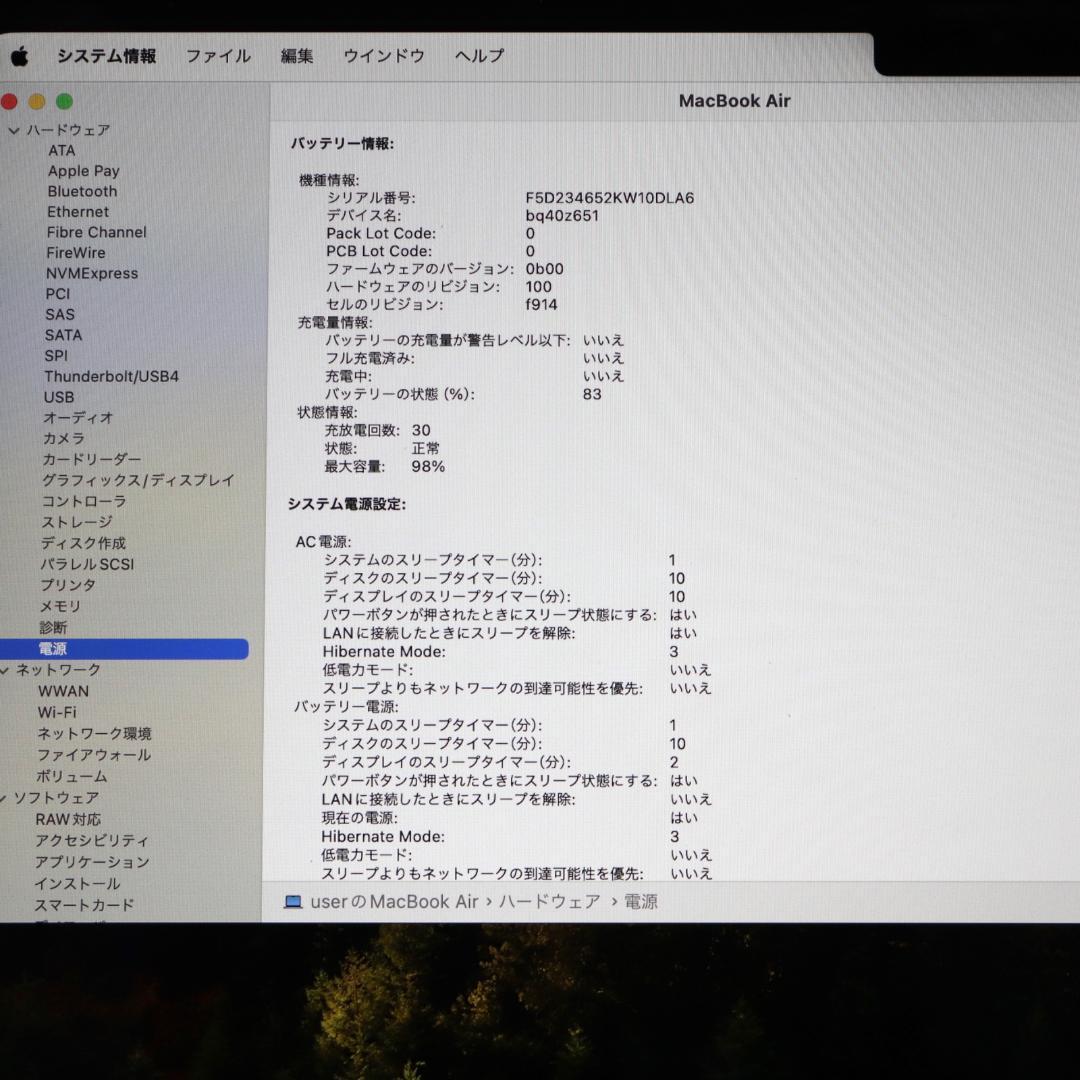Viewport: 1080px width, 1080px height.
Task: Click the computer icon in the breadcrumb bar
Action: click(294, 901)
